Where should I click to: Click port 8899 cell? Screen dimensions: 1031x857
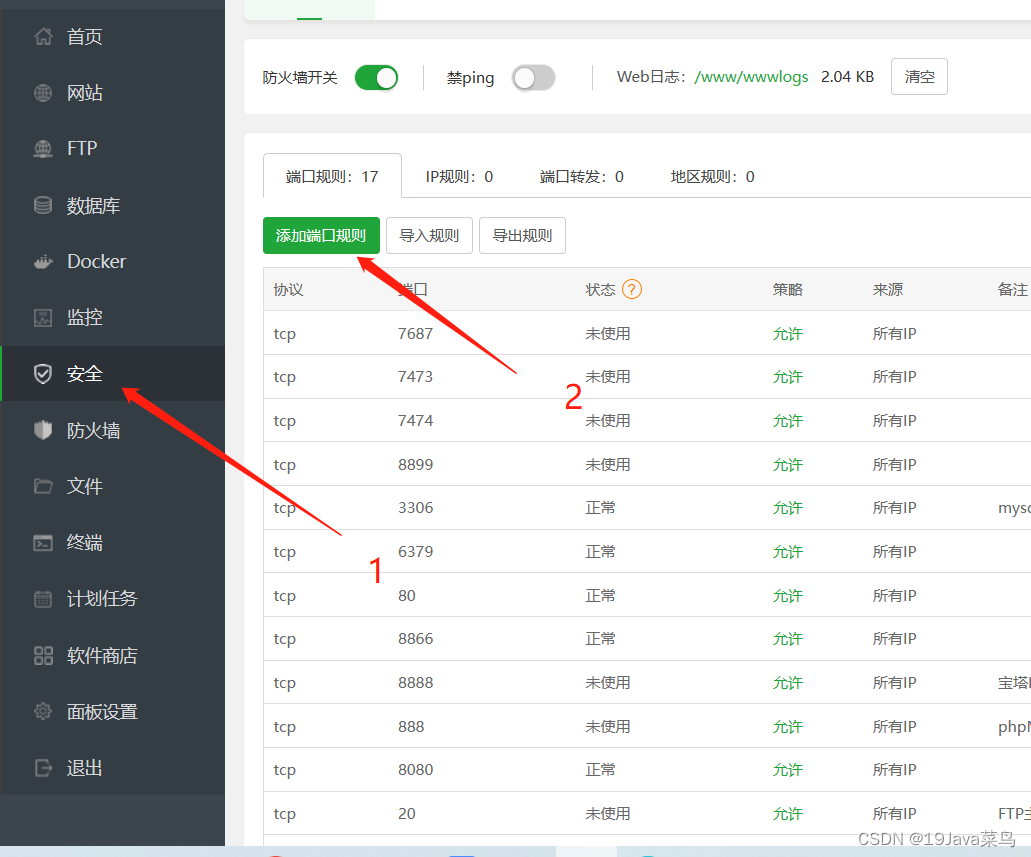[x=415, y=464]
